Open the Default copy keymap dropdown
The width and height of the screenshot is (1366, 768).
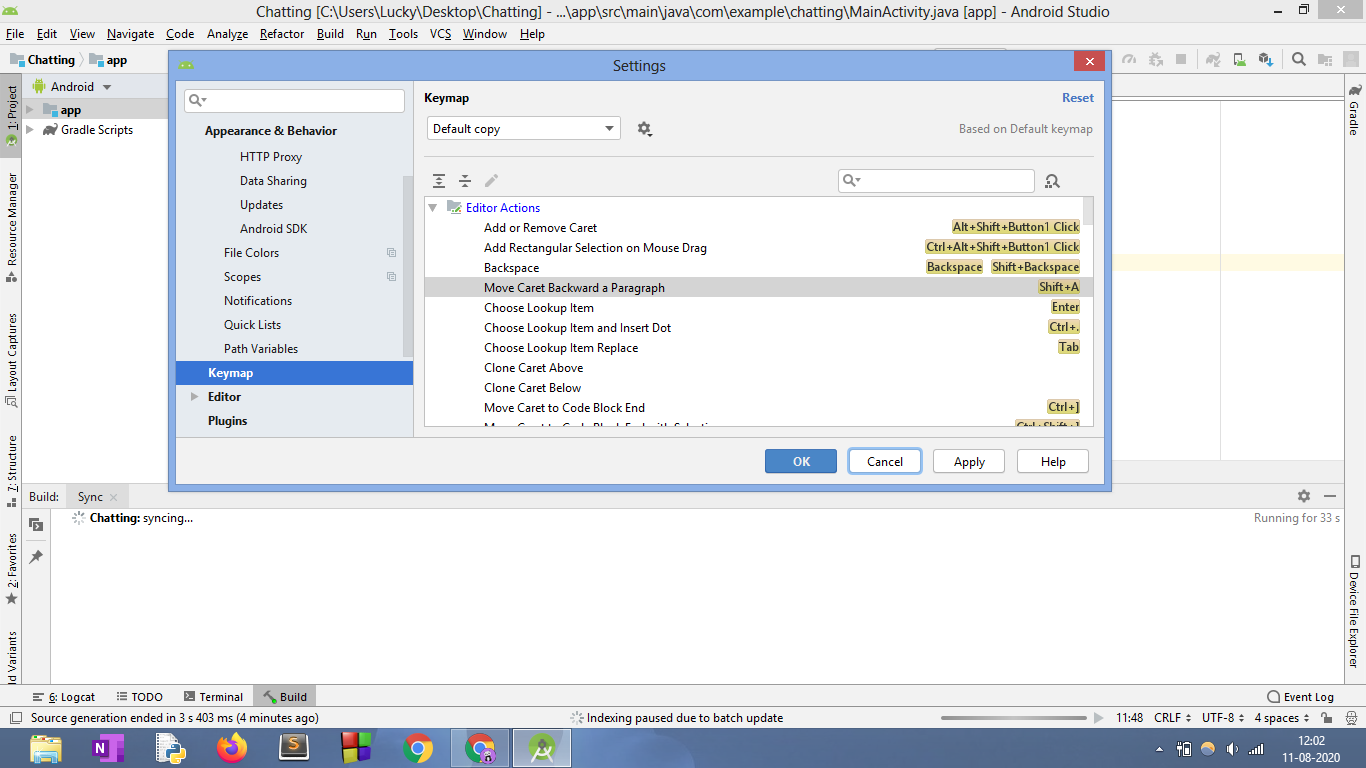coord(524,129)
